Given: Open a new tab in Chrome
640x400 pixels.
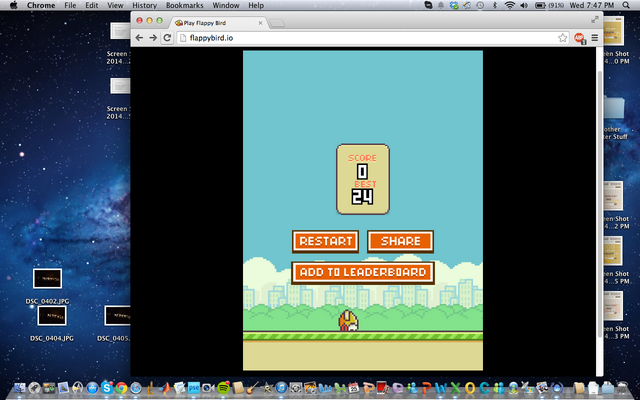Looking at the screenshot, I should [277, 23].
